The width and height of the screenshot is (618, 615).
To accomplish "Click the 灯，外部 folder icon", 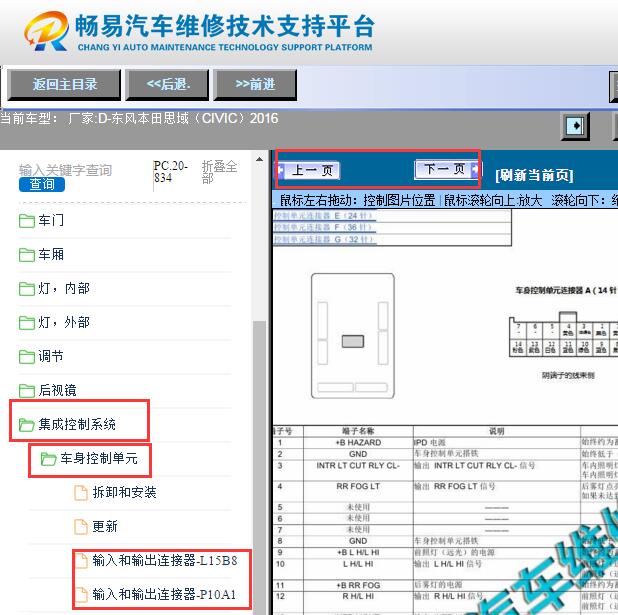I will 27,323.
